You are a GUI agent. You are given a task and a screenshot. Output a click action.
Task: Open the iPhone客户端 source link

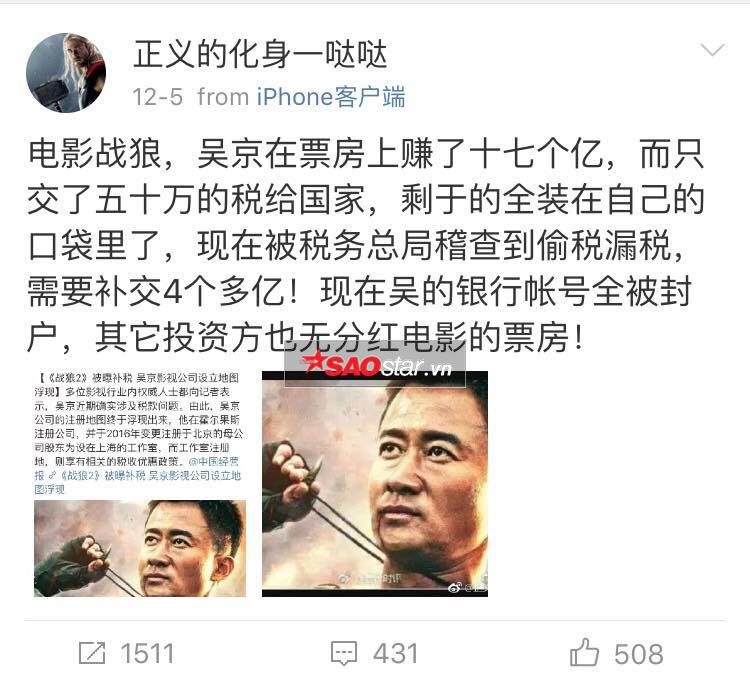[331, 97]
